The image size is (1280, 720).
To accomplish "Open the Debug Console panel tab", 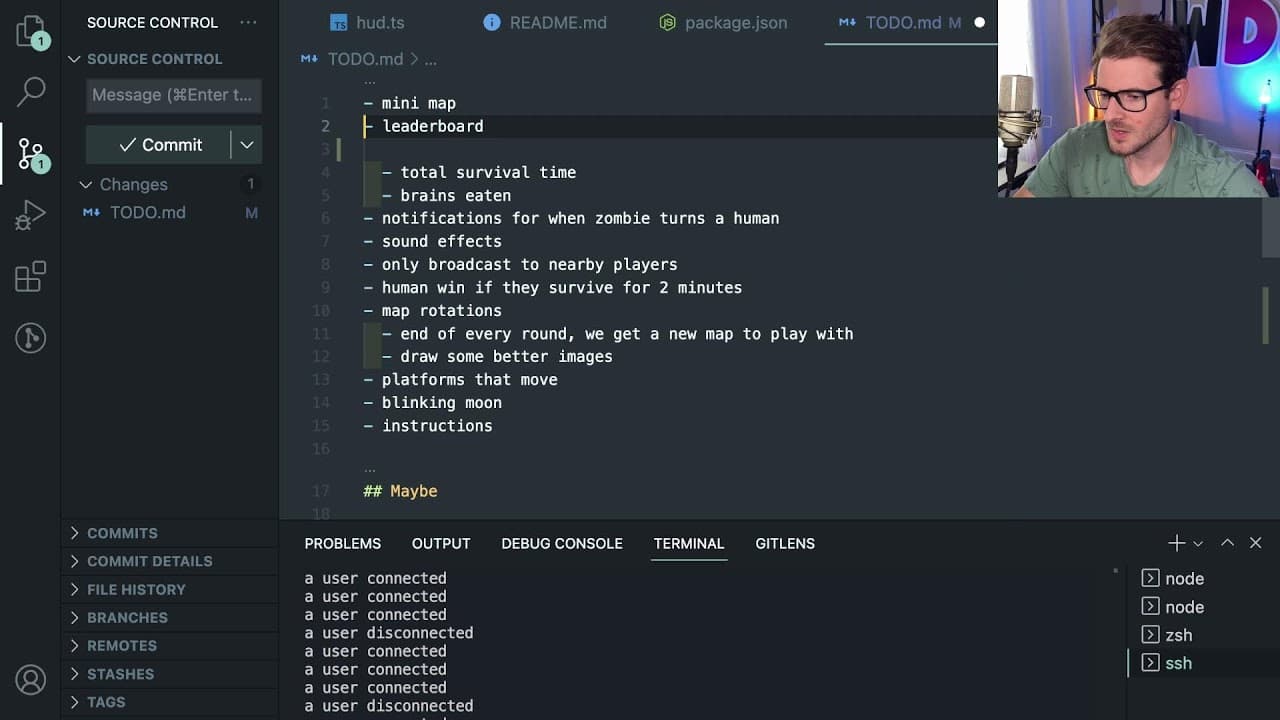I will (562, 543).
